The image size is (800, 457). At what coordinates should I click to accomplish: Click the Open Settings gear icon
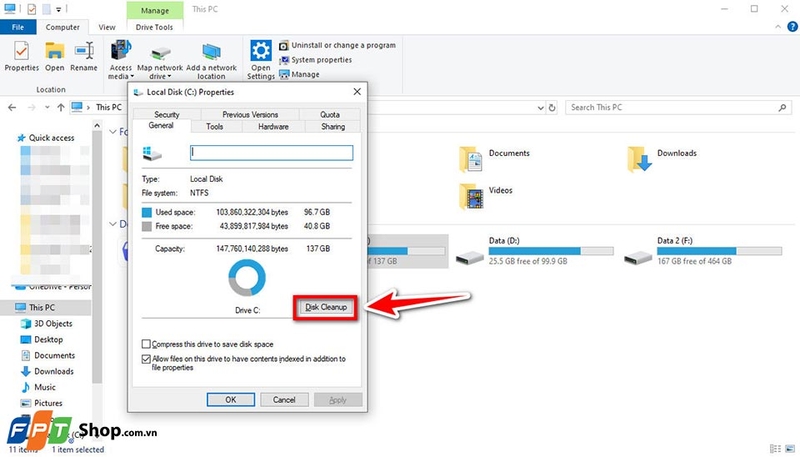pos(261,51)
